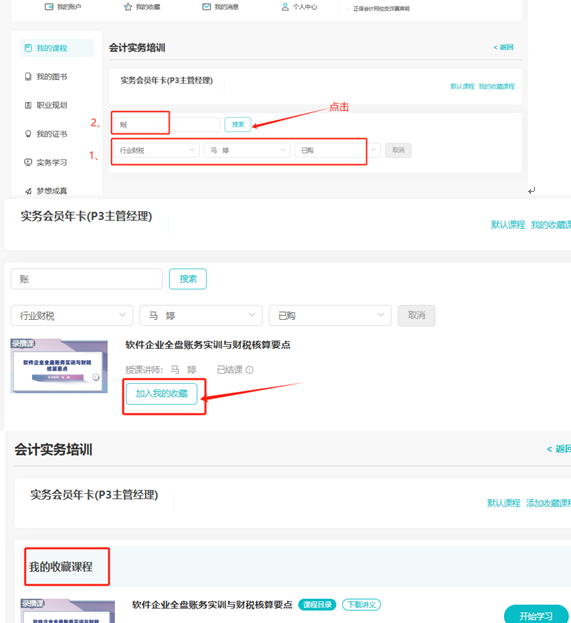Click the 开始学习 button

click(536, 615)
